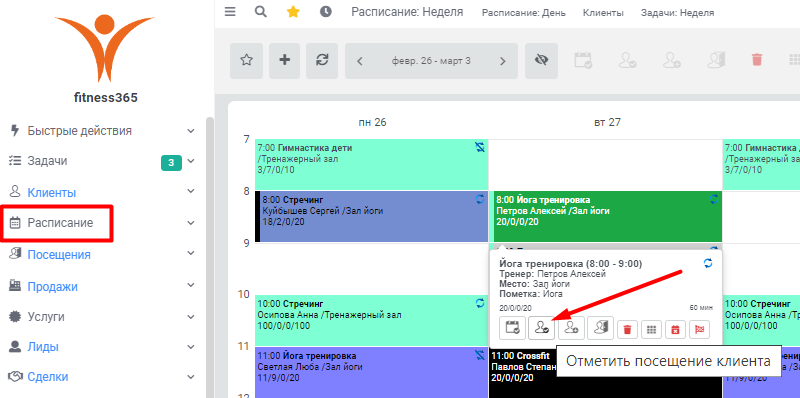The height and width of the screenshot is (398, 800).
Task: Click date range февр. 26 - март 3
Action: coord(431,61)
